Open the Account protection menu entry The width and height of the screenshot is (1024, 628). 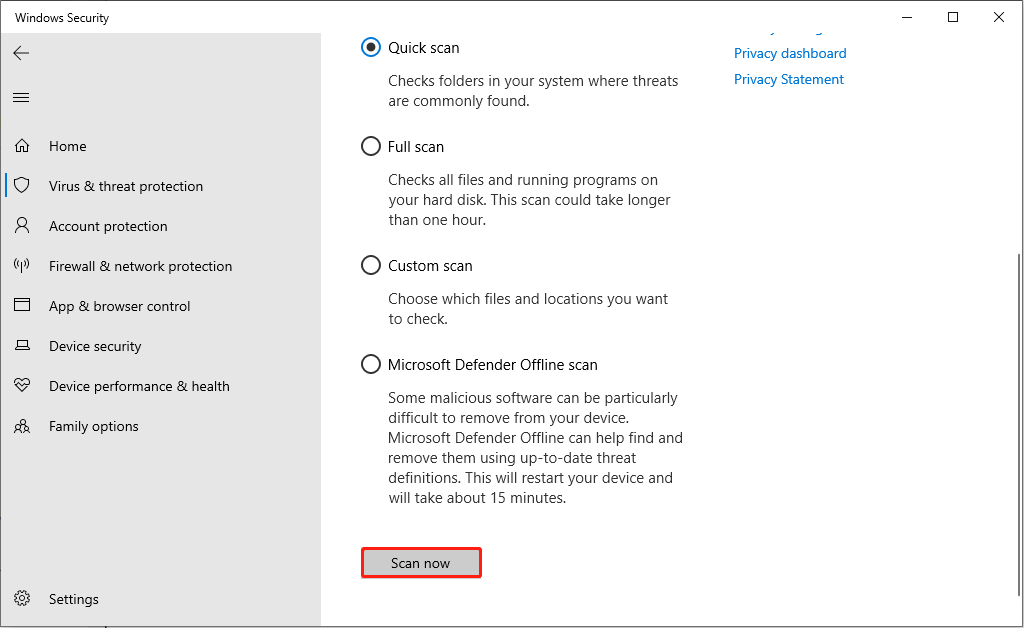tap(108, 226)
